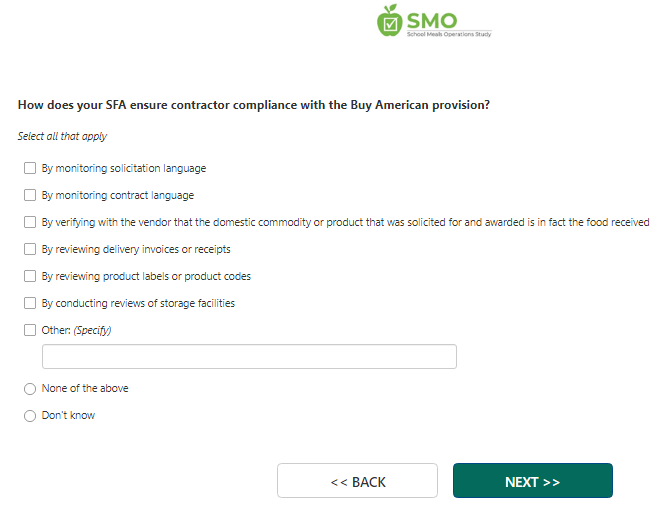Screen dimensions: 665x521
Task: Check 'By reviewing delivery invoices or receipts' box
Action: pyautogui.click(x=30, y=249)
